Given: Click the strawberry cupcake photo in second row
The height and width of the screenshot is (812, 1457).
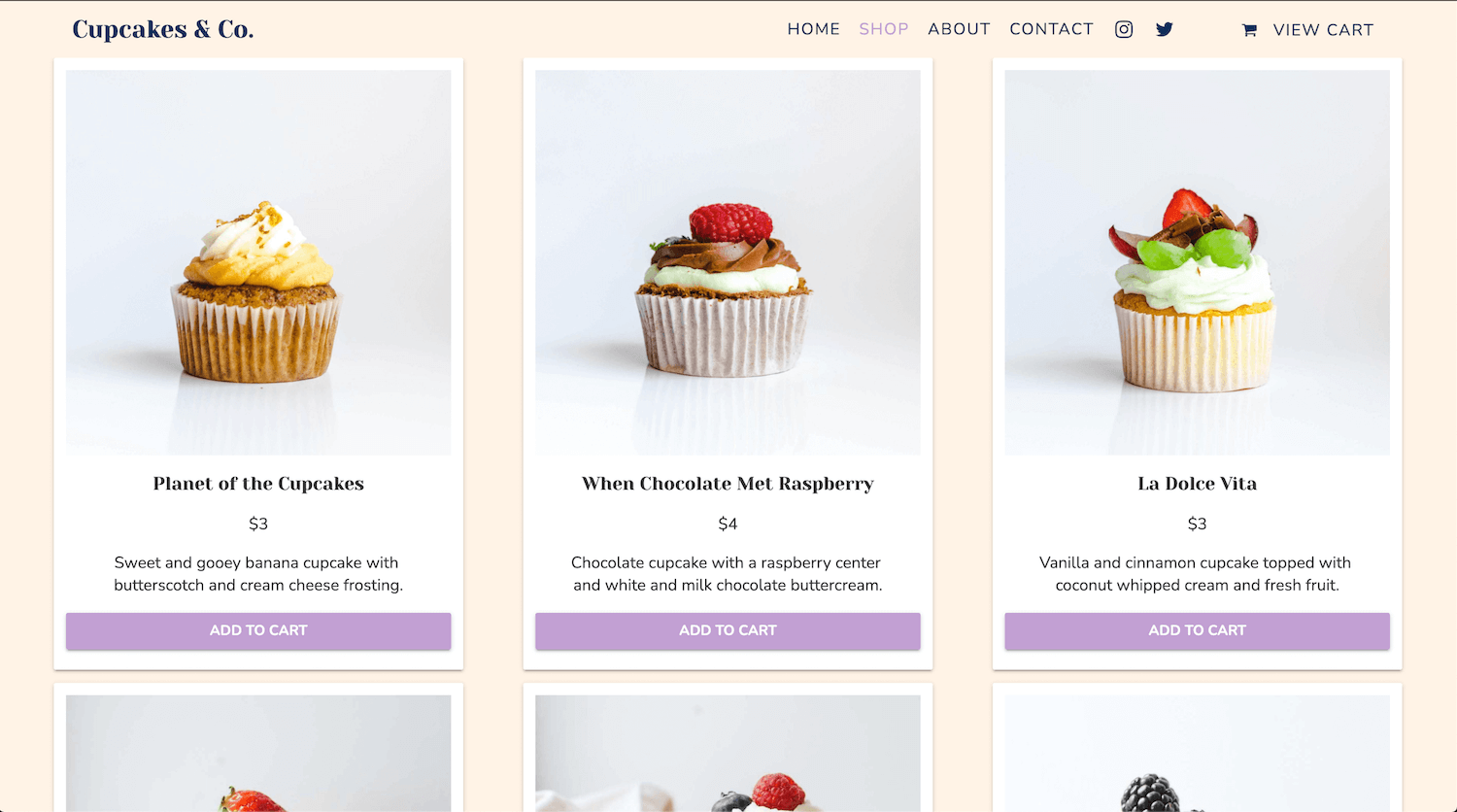Looking at the screenshot, I should click(258, 753).
